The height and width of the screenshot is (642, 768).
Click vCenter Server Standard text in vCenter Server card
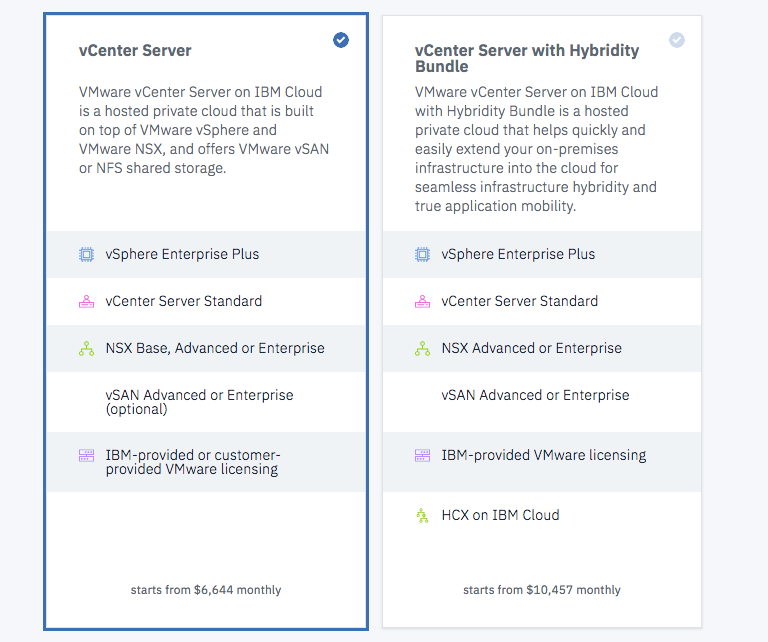pyautogui.click(x=184, y=301)
